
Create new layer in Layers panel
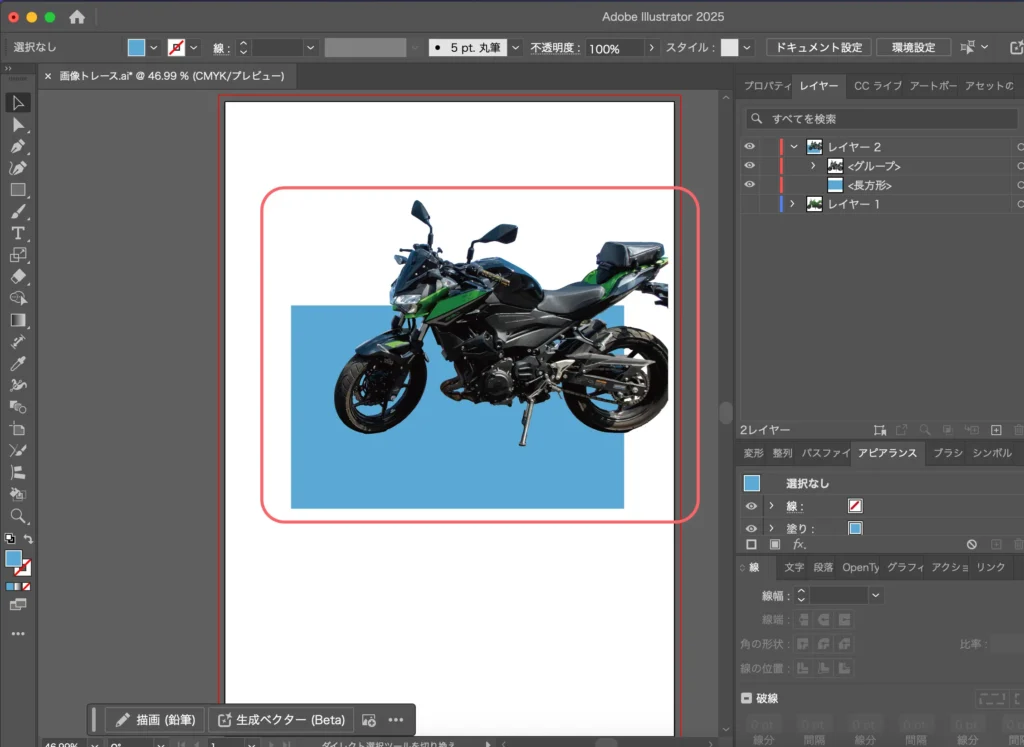995,430
